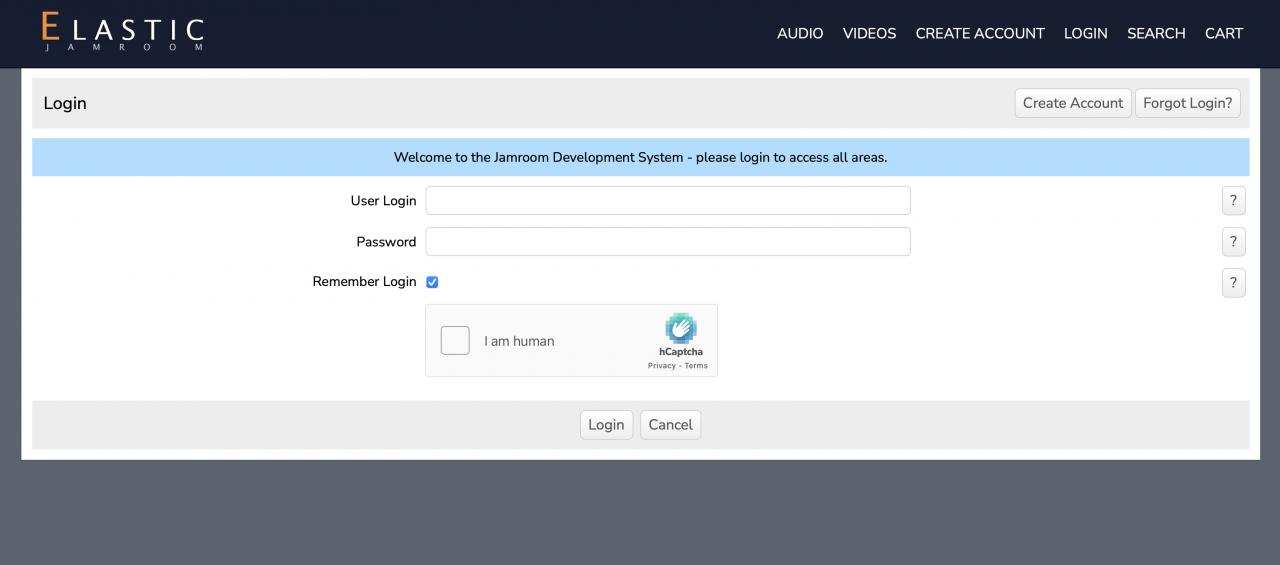Open help for Remember Login option
This screenshot has width=1280, height=565.
(x=1233, y=282)
